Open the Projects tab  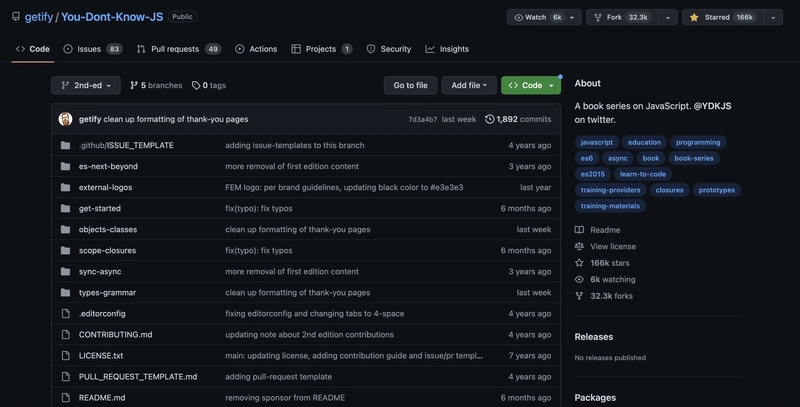321,49
